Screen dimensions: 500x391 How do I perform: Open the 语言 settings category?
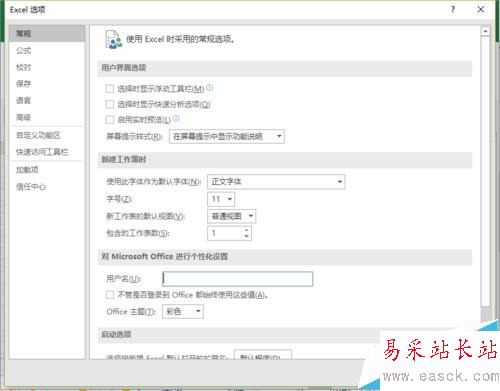47,100
